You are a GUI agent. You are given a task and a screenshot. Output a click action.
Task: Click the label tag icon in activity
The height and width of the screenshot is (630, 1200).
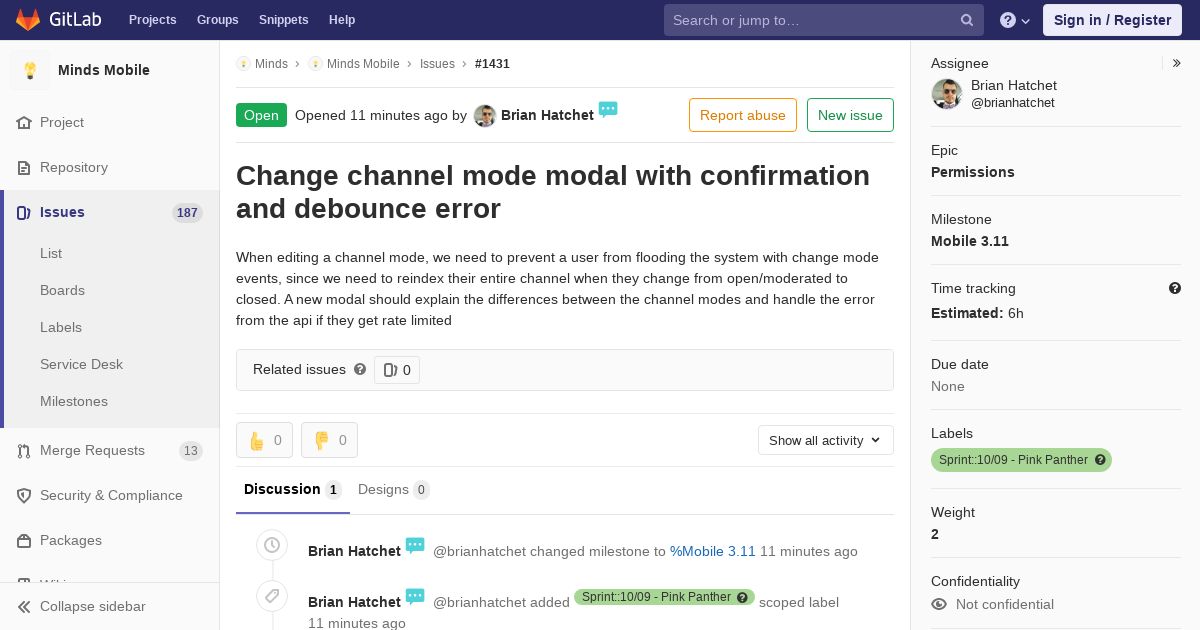(x=271, y=596)
